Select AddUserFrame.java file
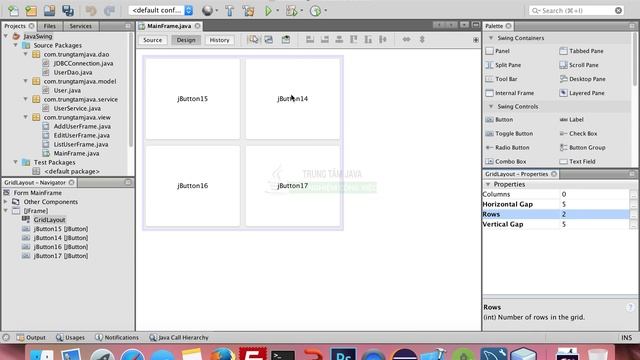This screenshot has width=640, height=360. tap(82, 126)
